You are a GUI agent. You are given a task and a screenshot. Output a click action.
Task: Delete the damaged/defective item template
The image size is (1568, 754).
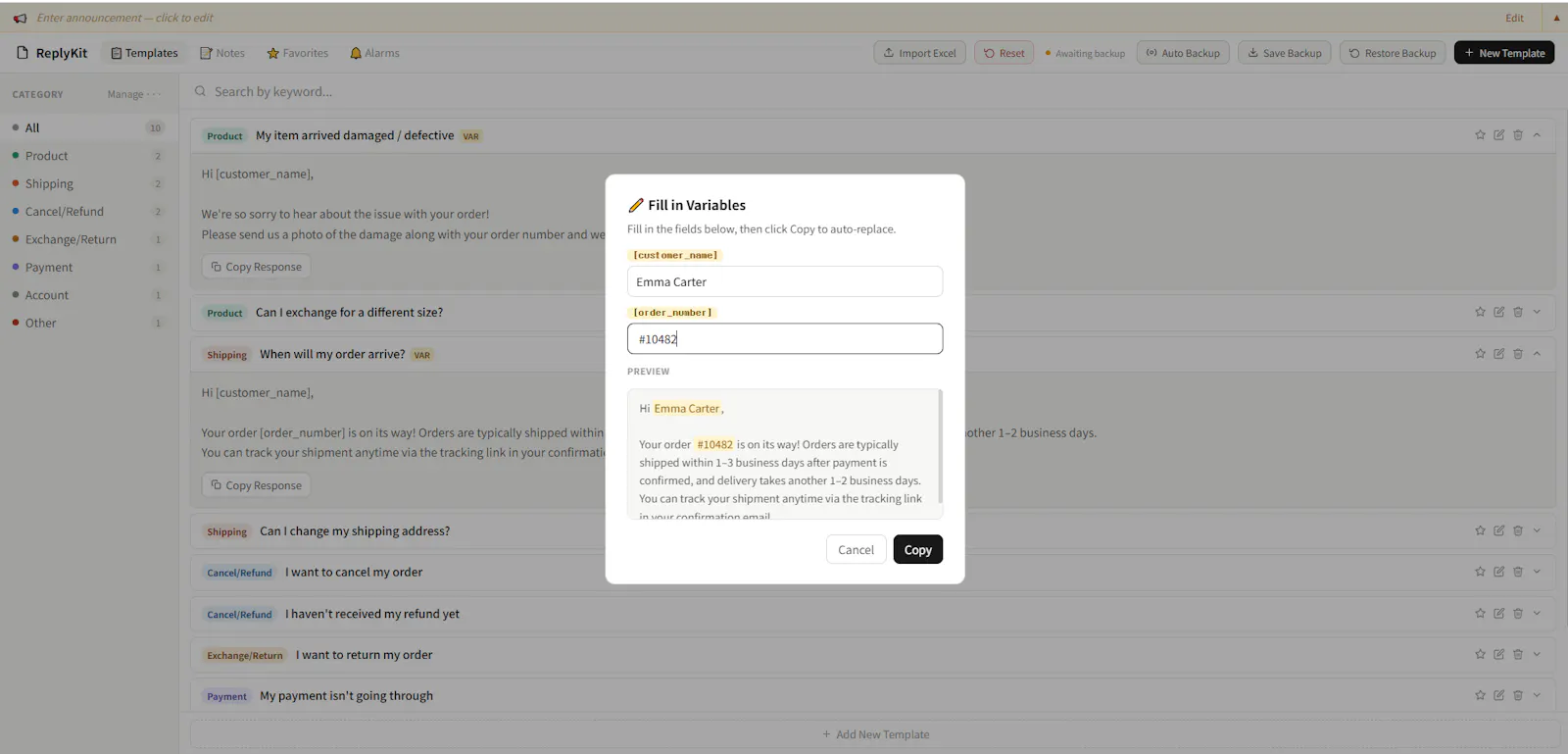pos(1518,135)
